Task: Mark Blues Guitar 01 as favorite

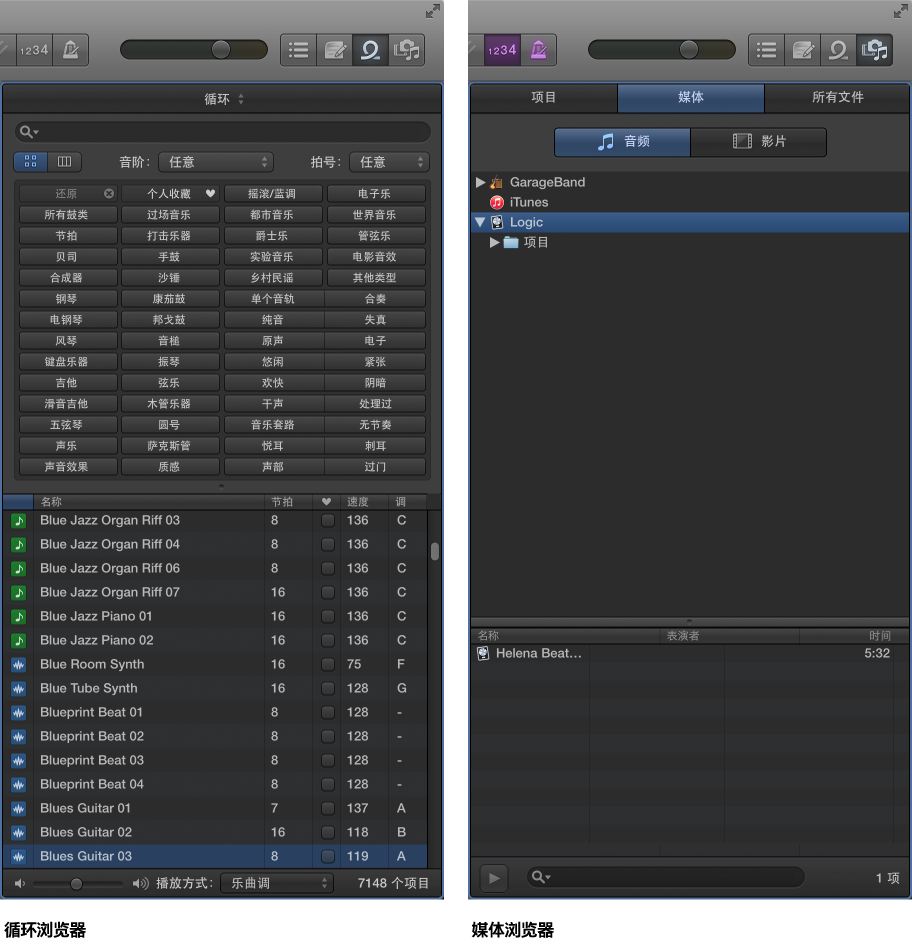Action: point(327,808)
